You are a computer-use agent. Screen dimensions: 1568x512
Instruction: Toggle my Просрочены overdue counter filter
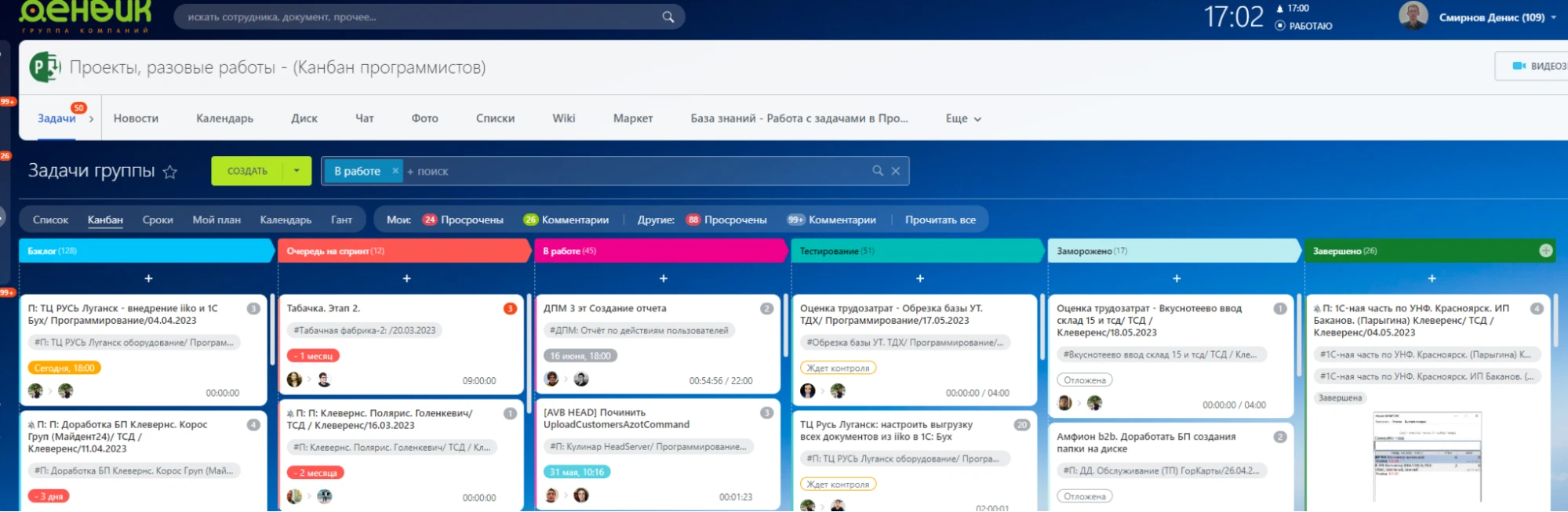[463, 220]
